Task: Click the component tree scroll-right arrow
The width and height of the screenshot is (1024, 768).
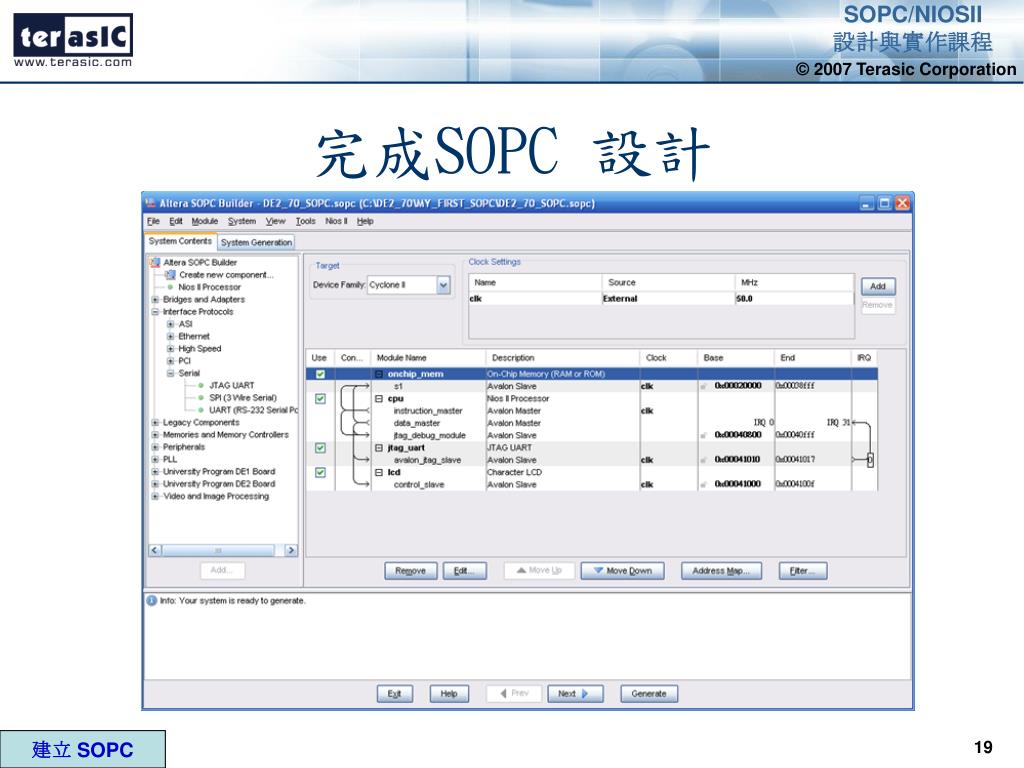Action: (x=291, y=551)
